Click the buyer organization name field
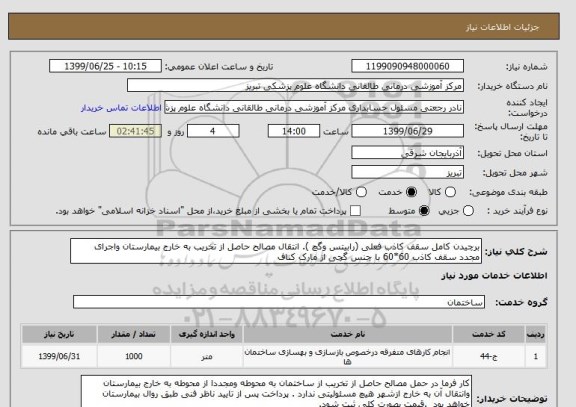Viewport: 576px width, 407px height. click(295, 86)
